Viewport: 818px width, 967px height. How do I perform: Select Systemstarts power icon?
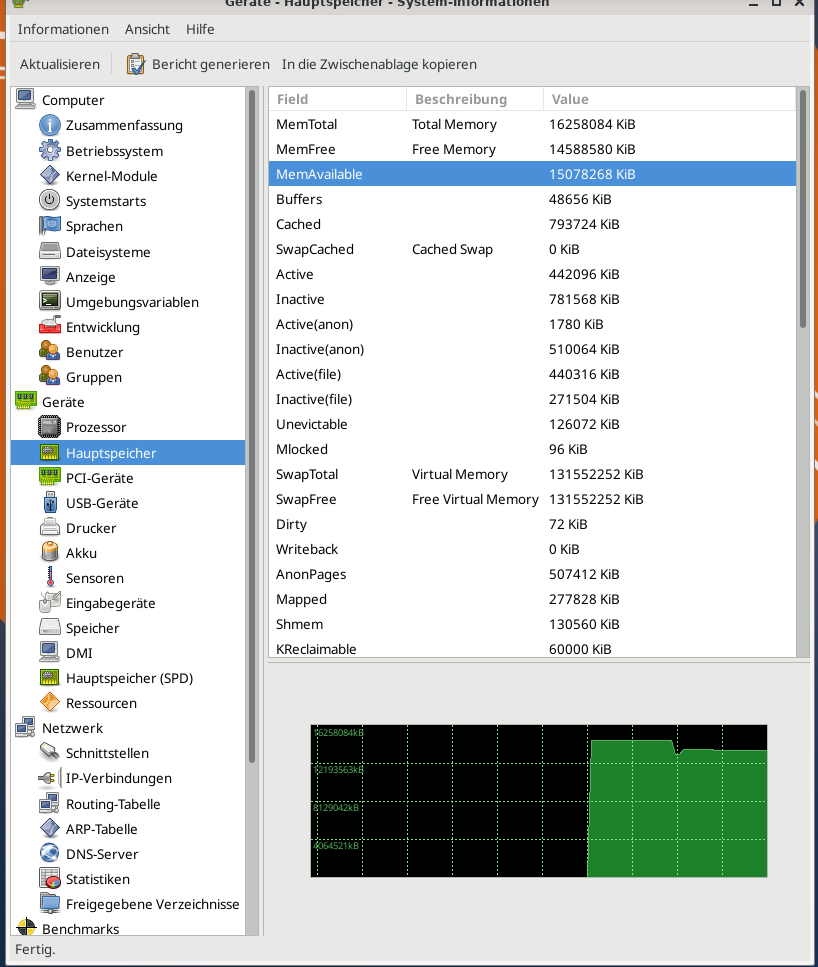[49, 200]
